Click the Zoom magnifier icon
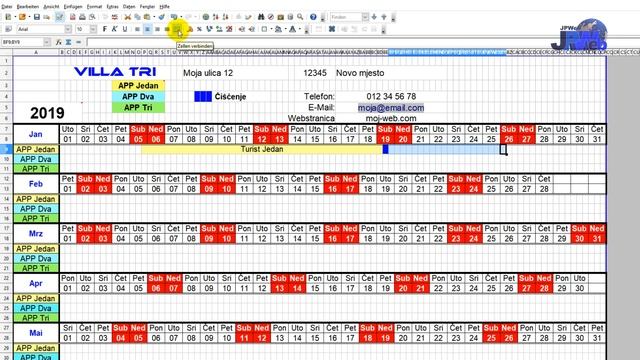 tap(300, 17)
